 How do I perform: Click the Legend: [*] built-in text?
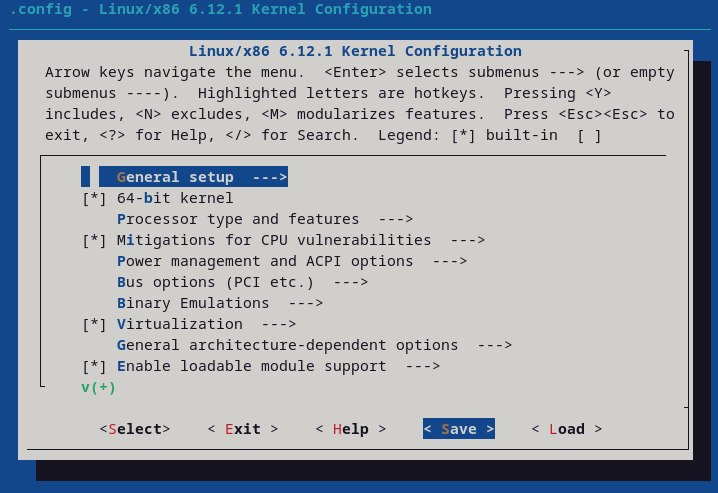click(468, 135)
